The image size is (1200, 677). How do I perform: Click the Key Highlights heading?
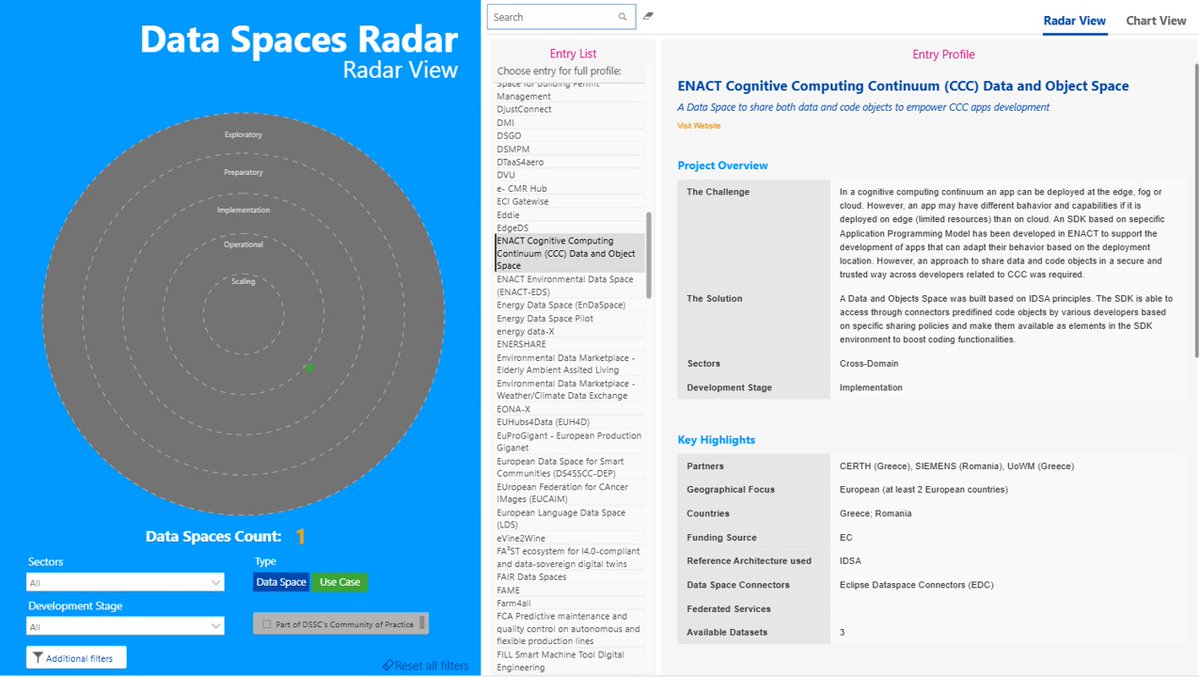point(716,440)
